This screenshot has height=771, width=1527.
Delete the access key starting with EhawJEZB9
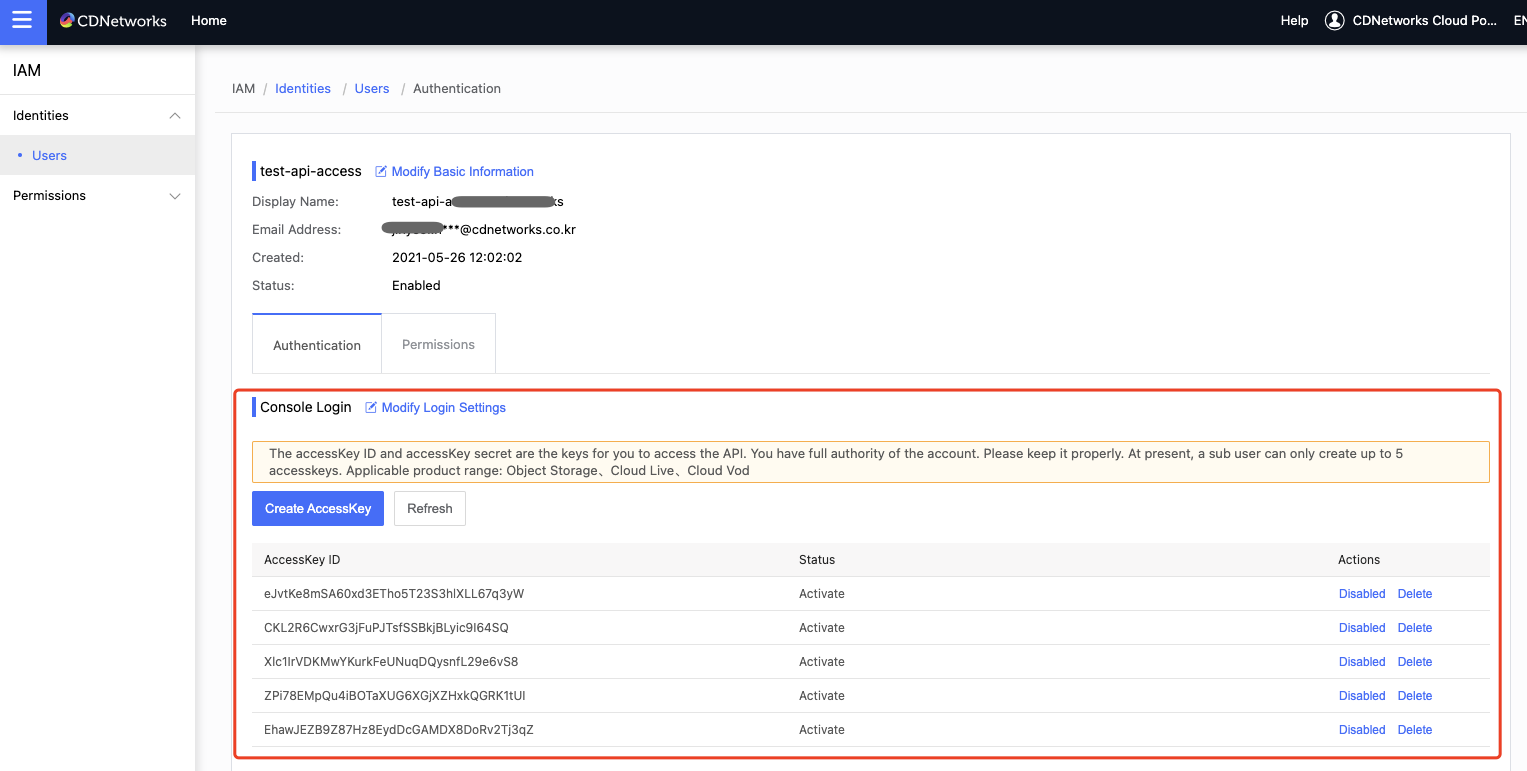[x=1415, y=730]
